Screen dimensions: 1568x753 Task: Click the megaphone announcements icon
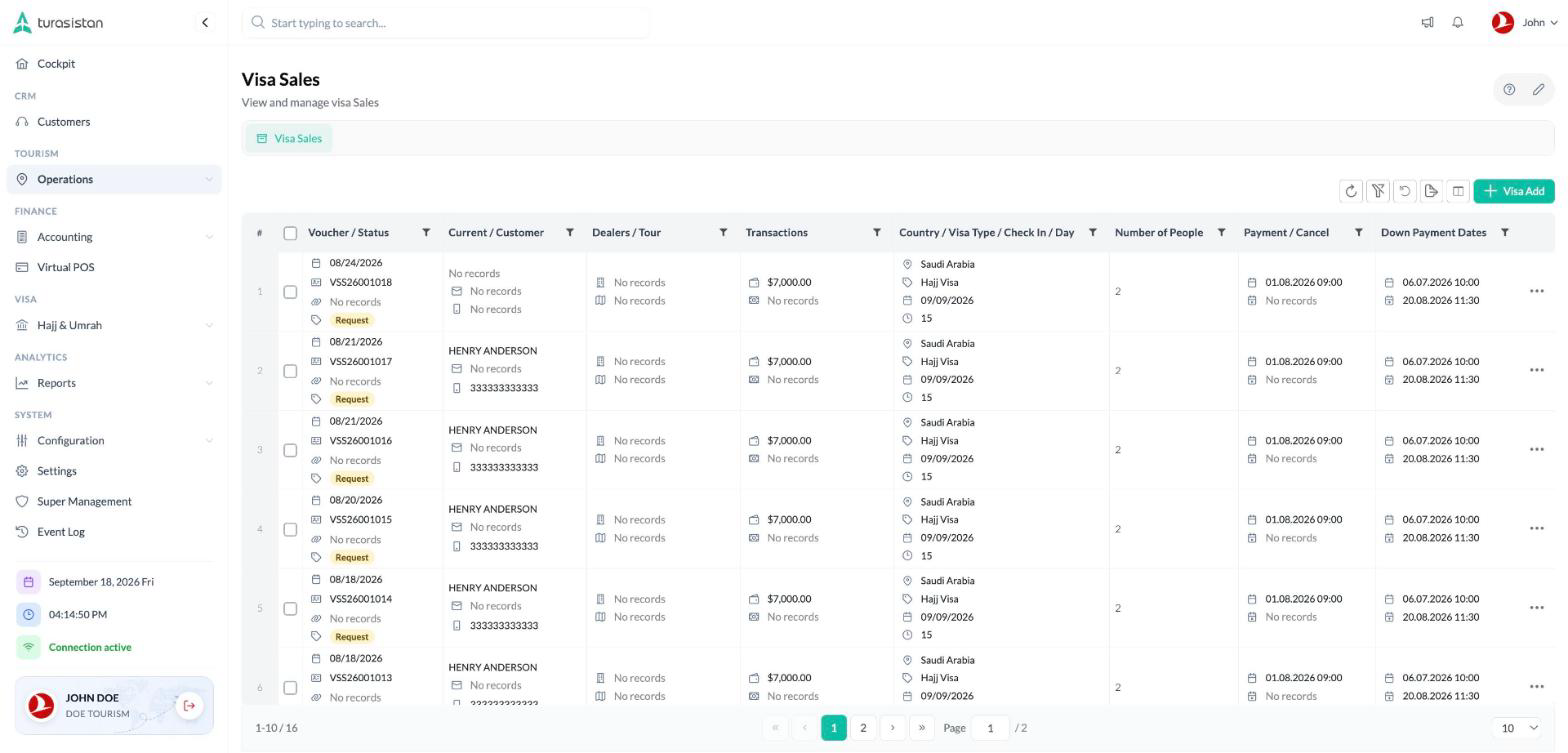(x=1428, y=23)
